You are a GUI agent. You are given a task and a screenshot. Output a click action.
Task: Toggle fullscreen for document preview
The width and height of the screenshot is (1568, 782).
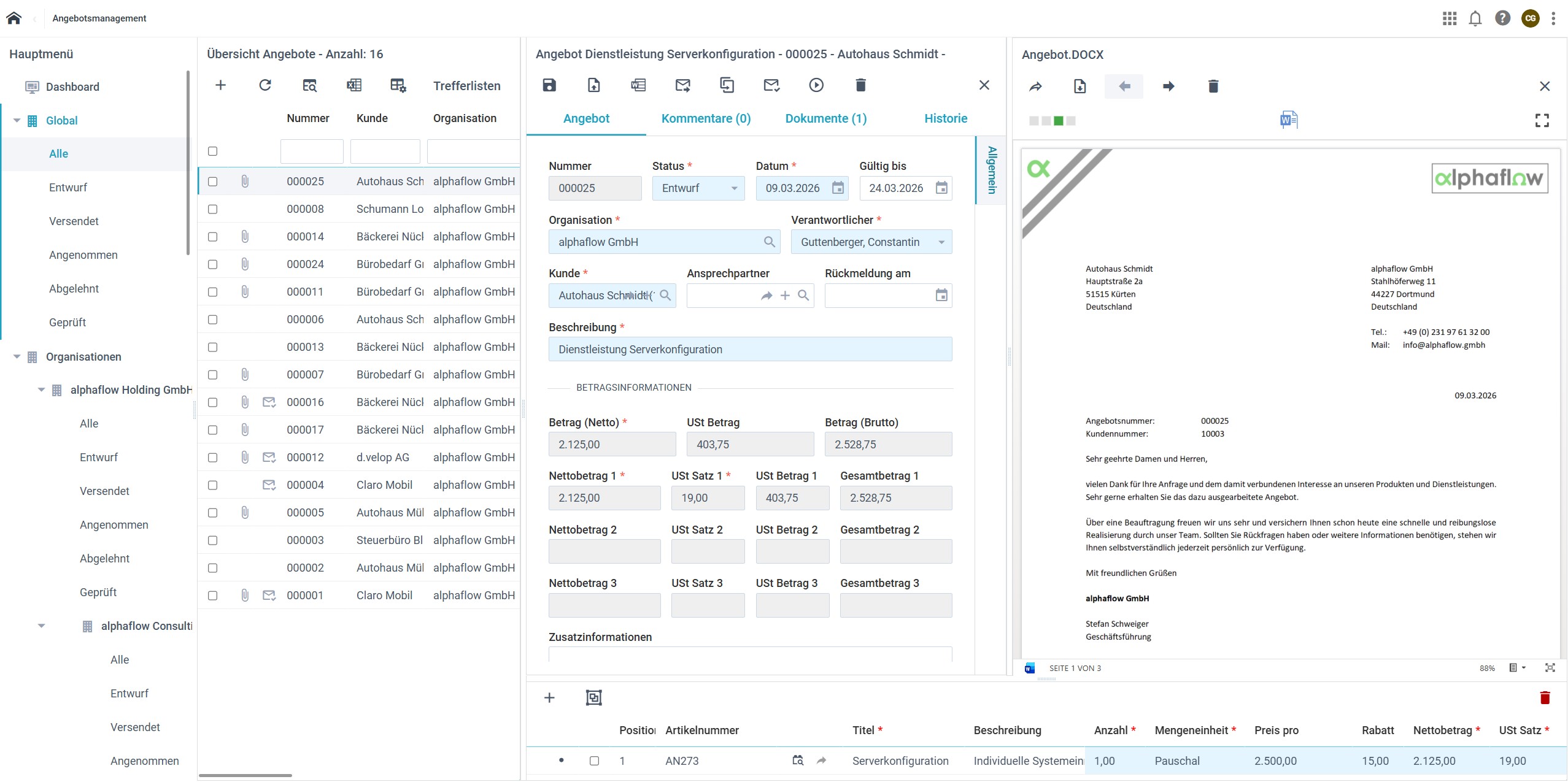[x=1542, y=120]
